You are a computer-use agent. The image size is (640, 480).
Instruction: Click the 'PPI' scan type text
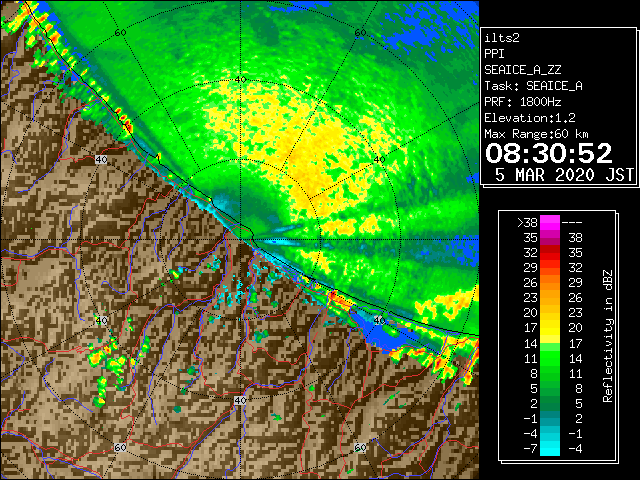tap(494, 54)
